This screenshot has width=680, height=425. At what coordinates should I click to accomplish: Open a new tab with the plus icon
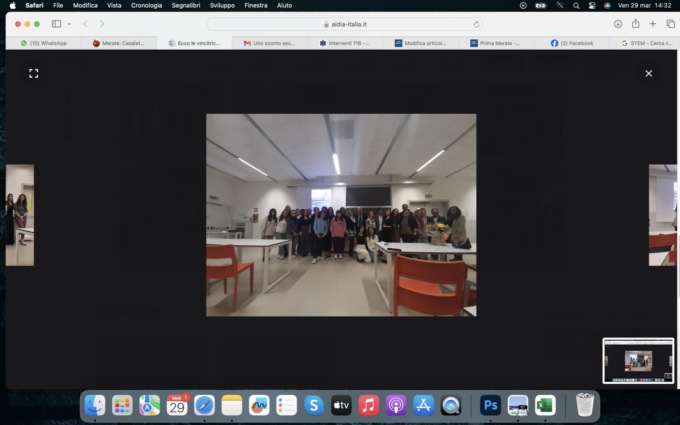653,24
